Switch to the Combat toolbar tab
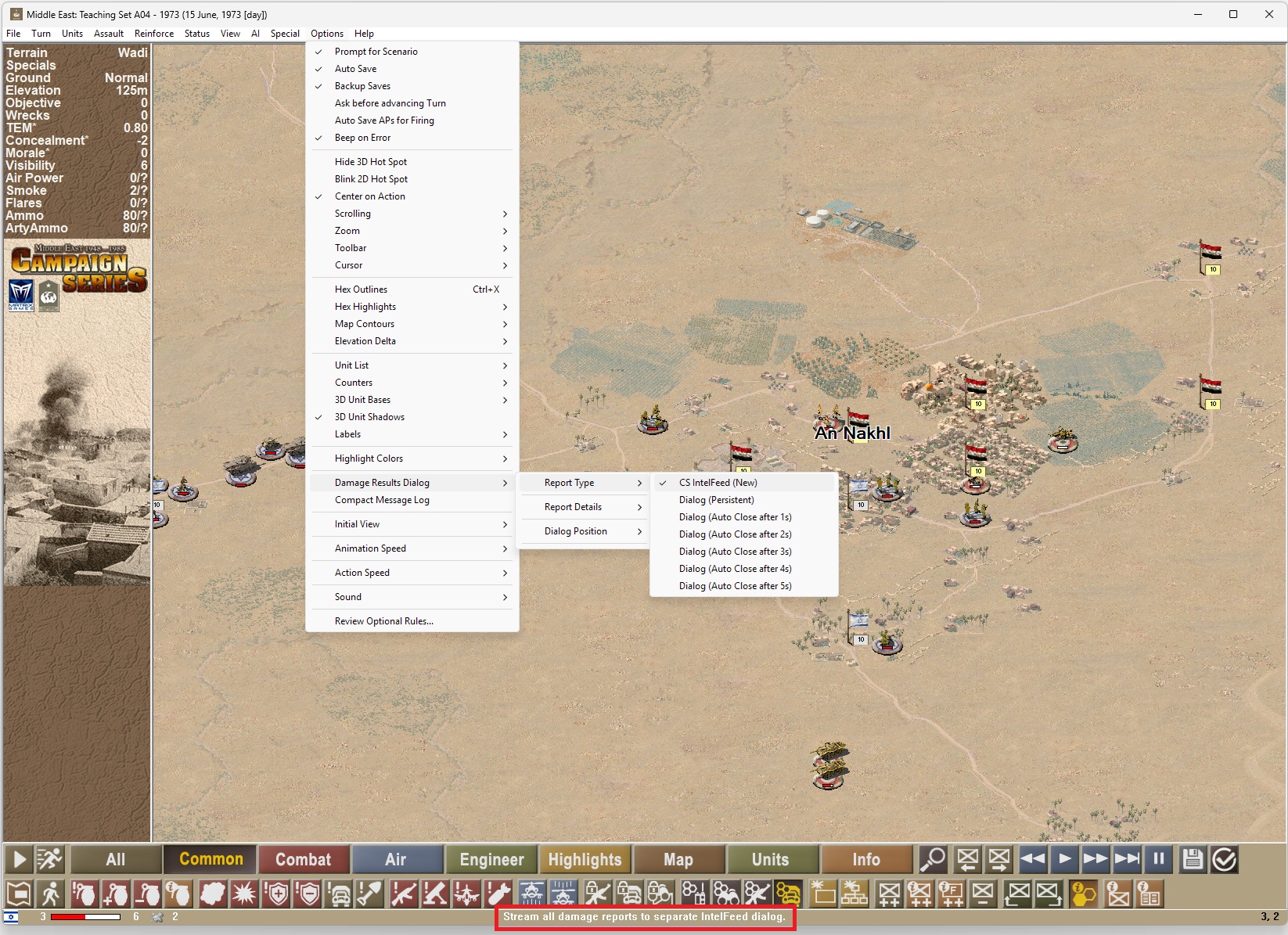Viewport: 1288px width, 935px height. pos(303,859)
